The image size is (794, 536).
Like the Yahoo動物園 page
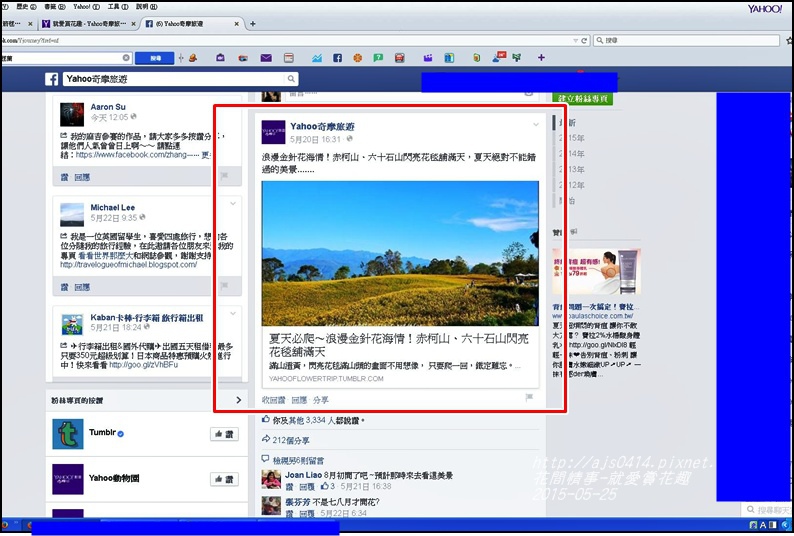pyautogui.click(x=224, y=479)
